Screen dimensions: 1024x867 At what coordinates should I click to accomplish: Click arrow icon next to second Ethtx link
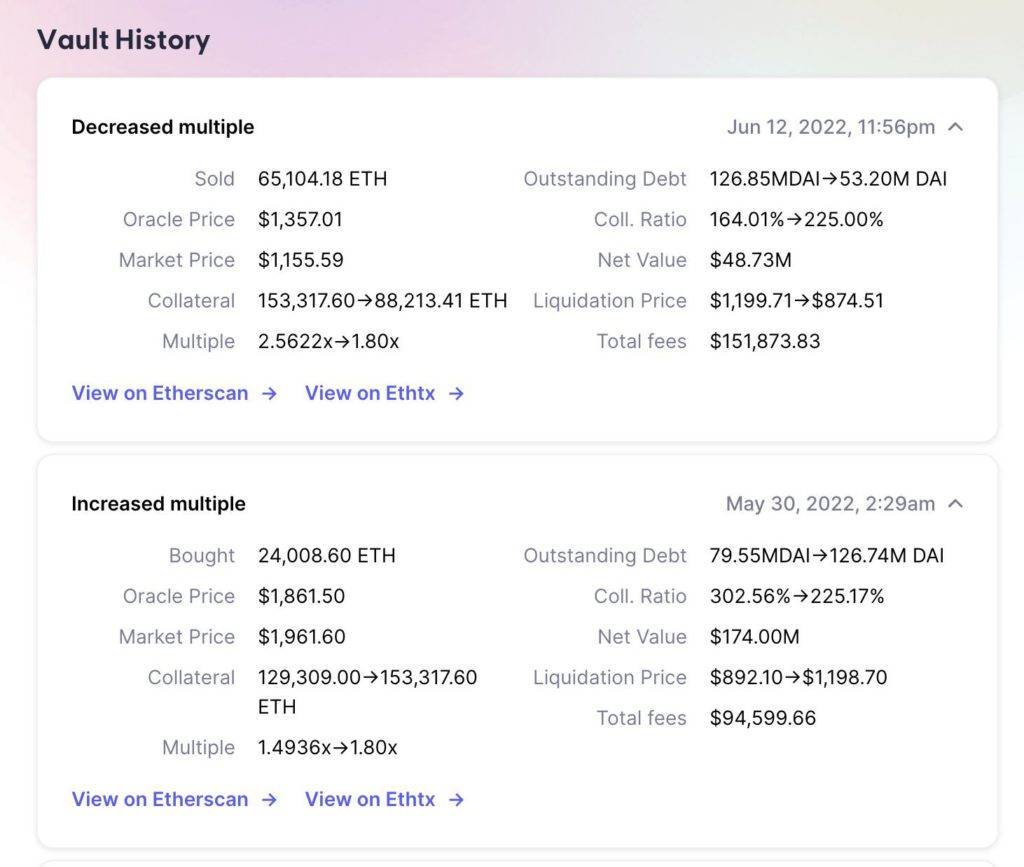click(456, 800)
